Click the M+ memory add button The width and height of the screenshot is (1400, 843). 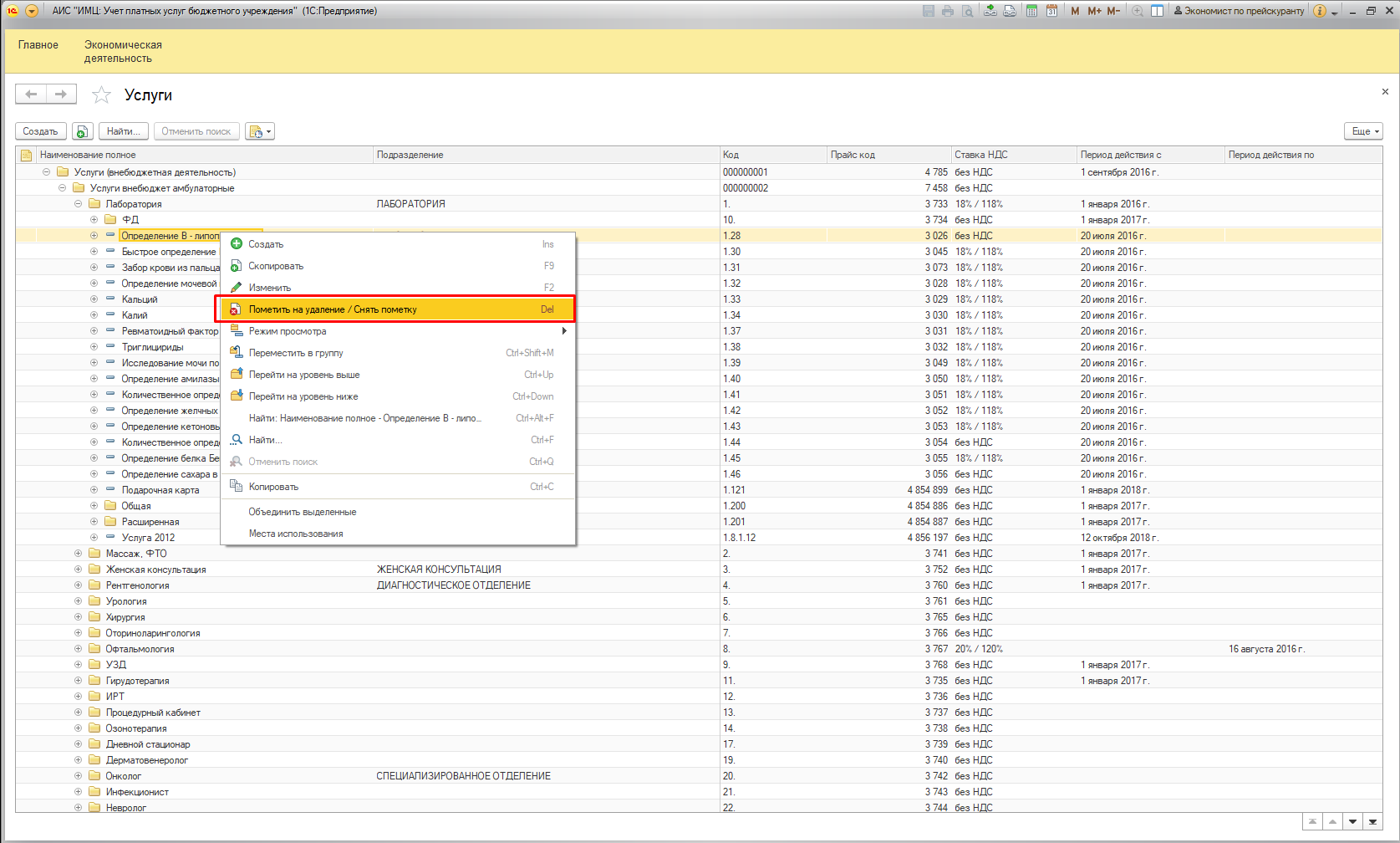[1094, 11]
